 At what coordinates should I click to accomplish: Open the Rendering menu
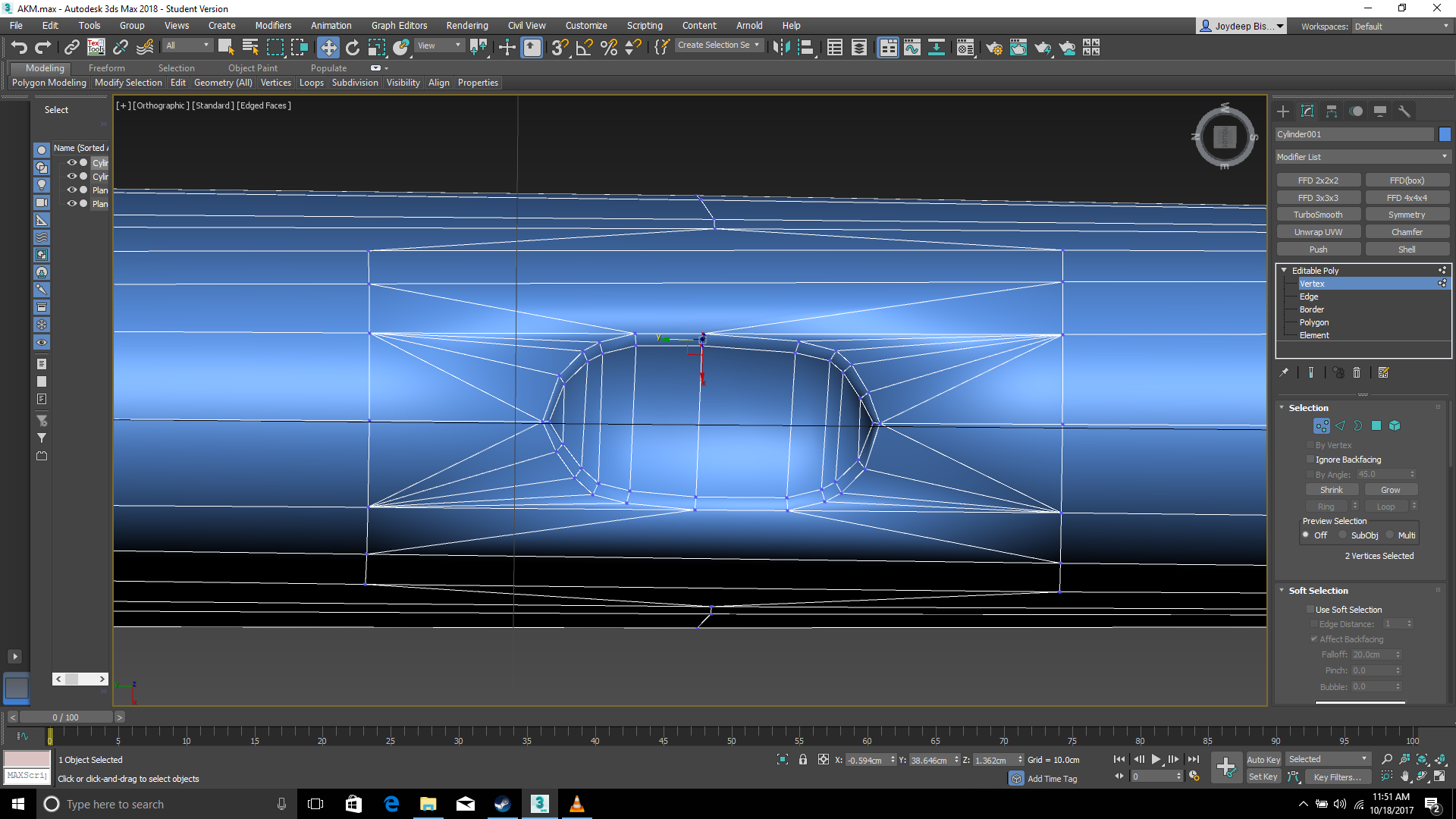[466, 25]
